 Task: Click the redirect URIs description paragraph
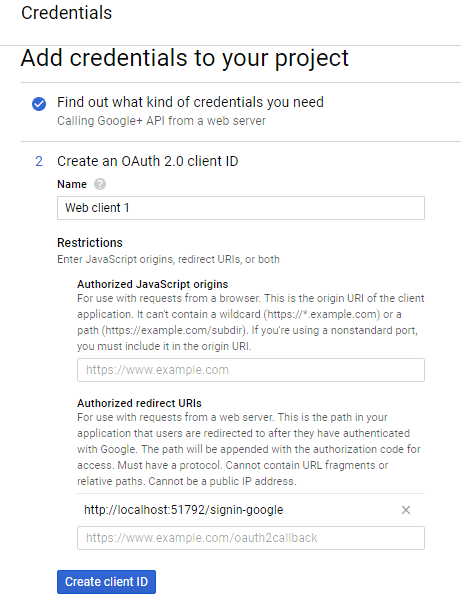(249, 449)
